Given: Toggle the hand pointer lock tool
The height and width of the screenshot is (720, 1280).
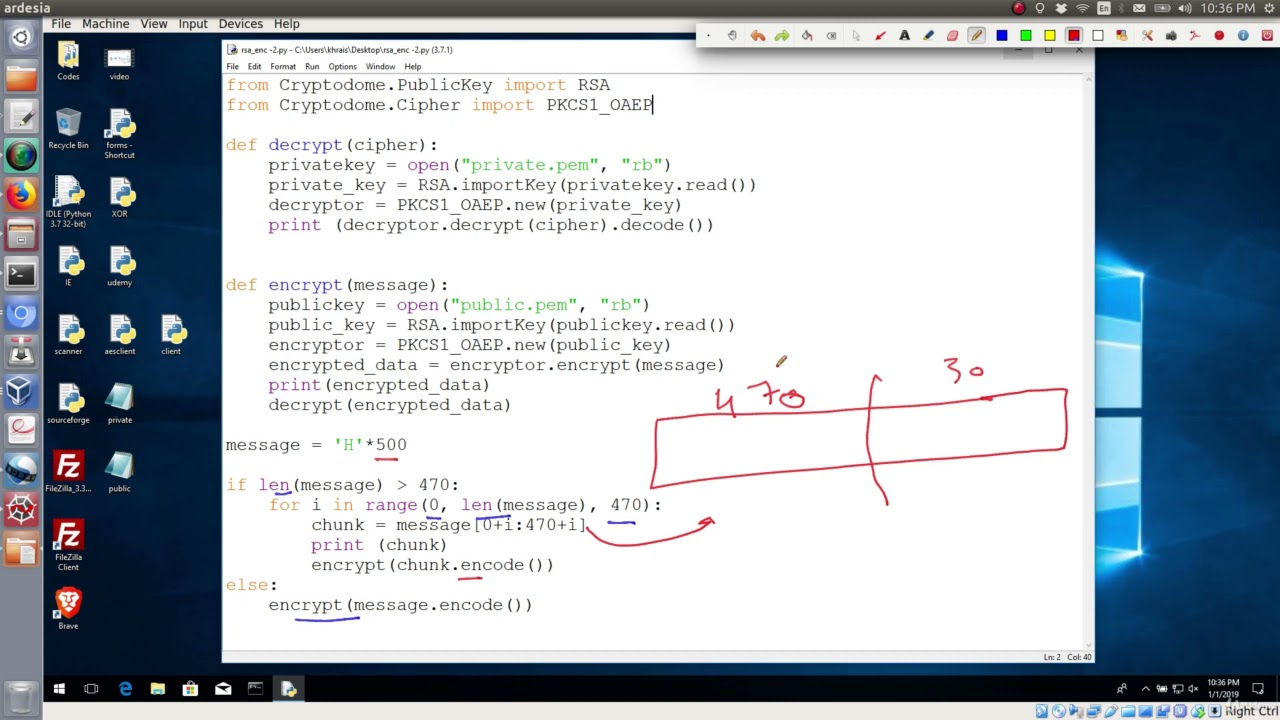Looking at the screenshot, I should click(733, 36).
